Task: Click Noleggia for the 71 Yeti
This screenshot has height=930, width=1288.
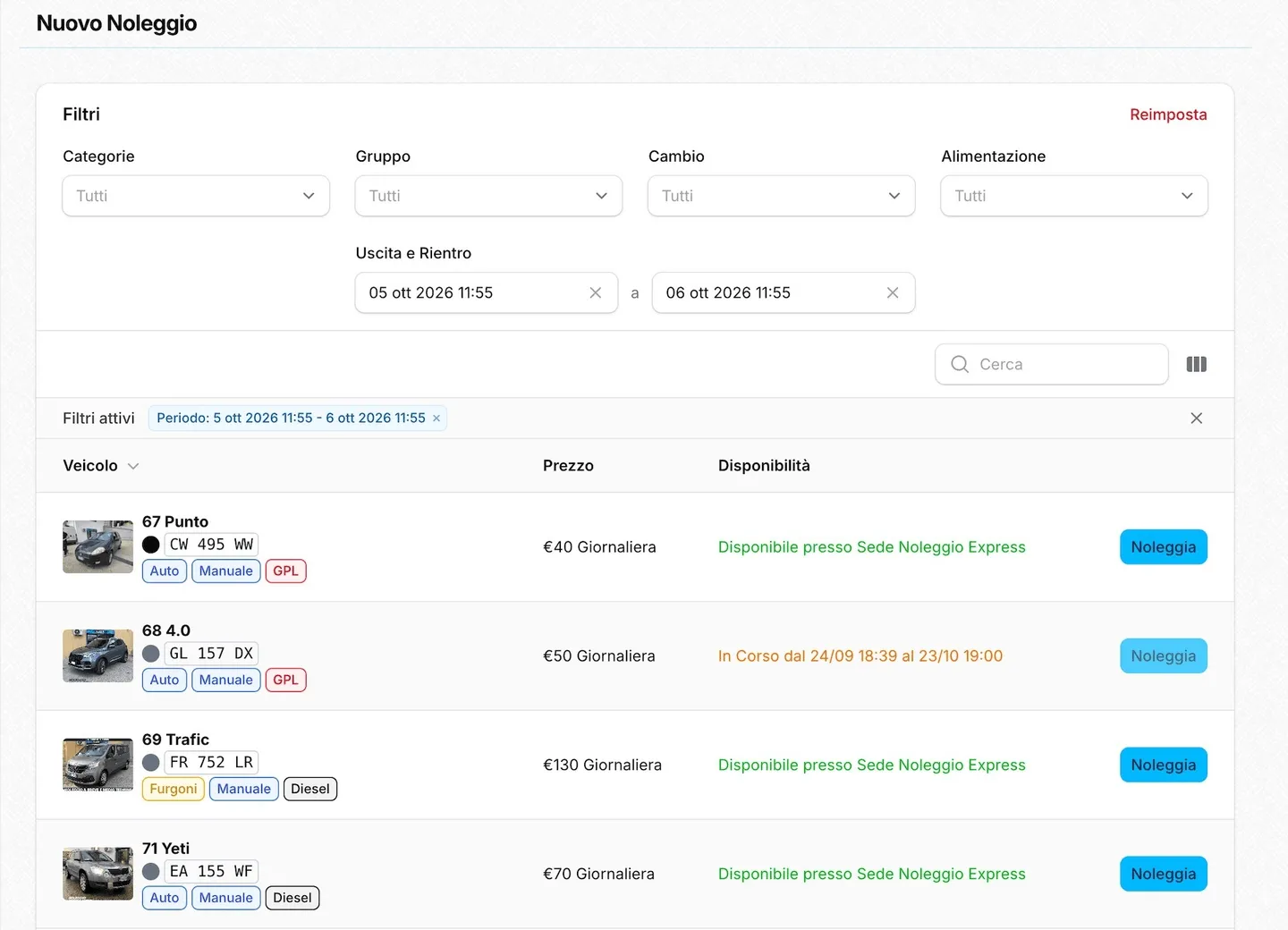Action: coord(1164,875)
